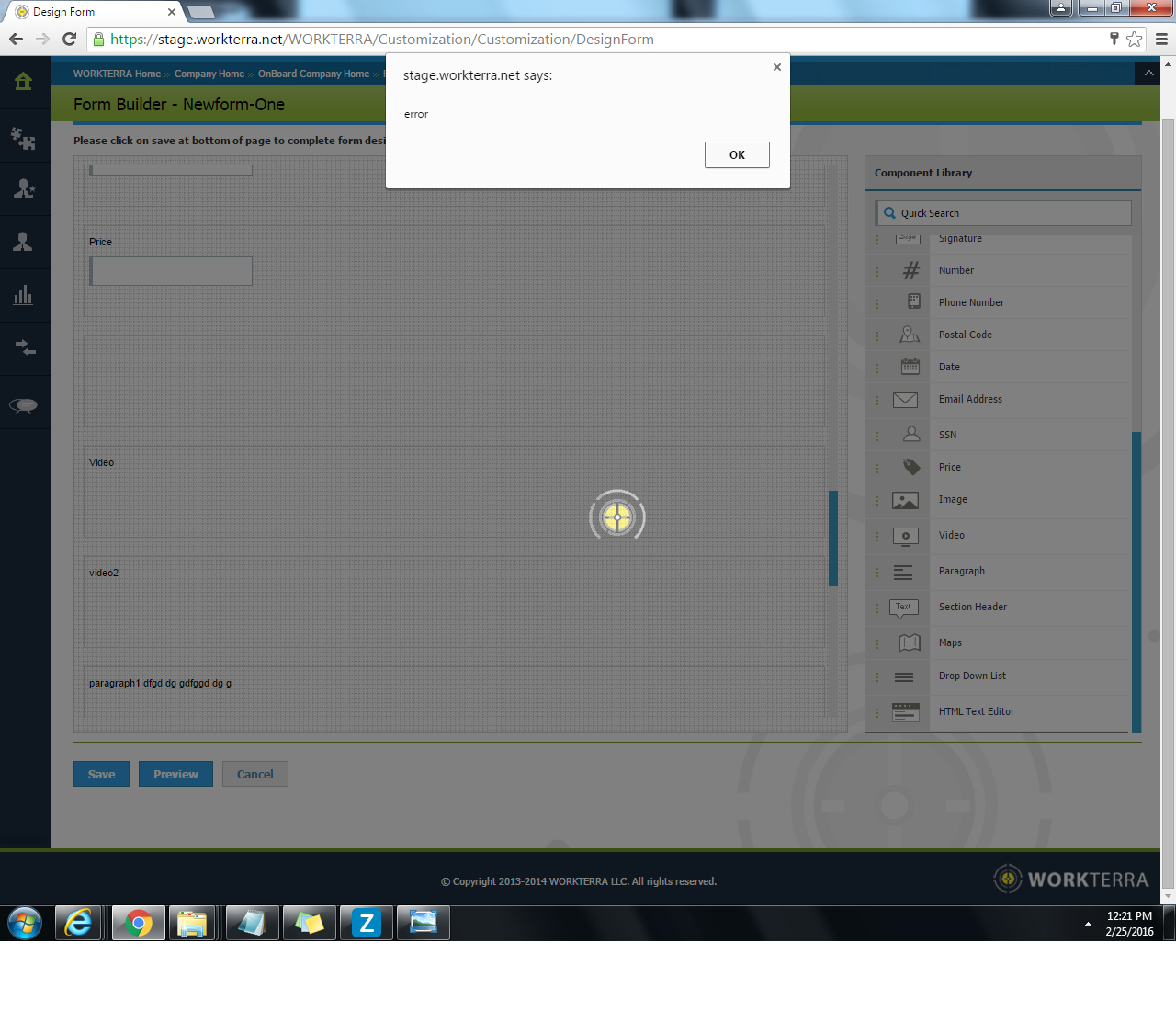Go to WORKTERRA Home breadcrumb

[117, 74]
